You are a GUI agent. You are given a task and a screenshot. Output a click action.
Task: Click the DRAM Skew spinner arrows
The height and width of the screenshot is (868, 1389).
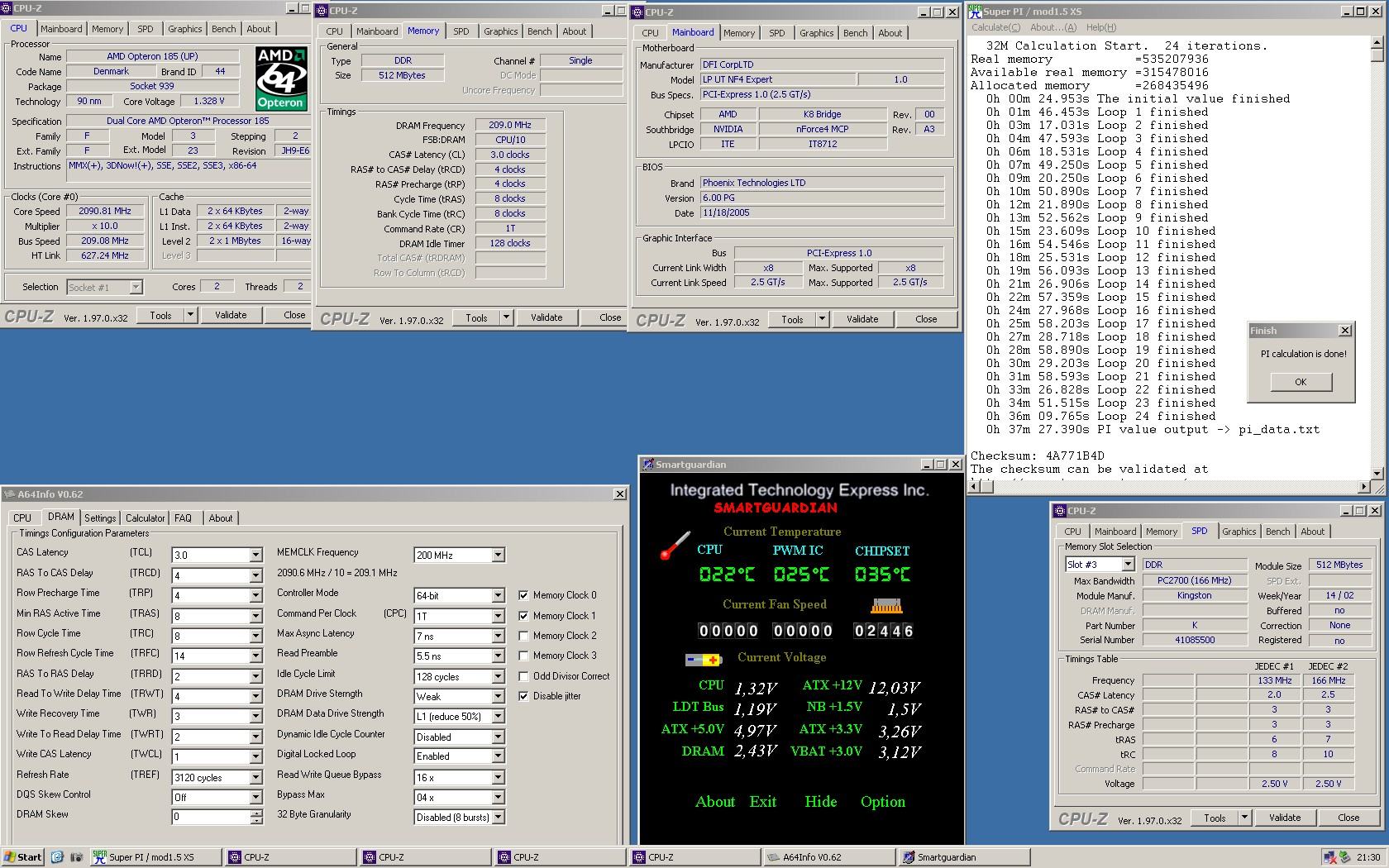click(x=256, y=817)
